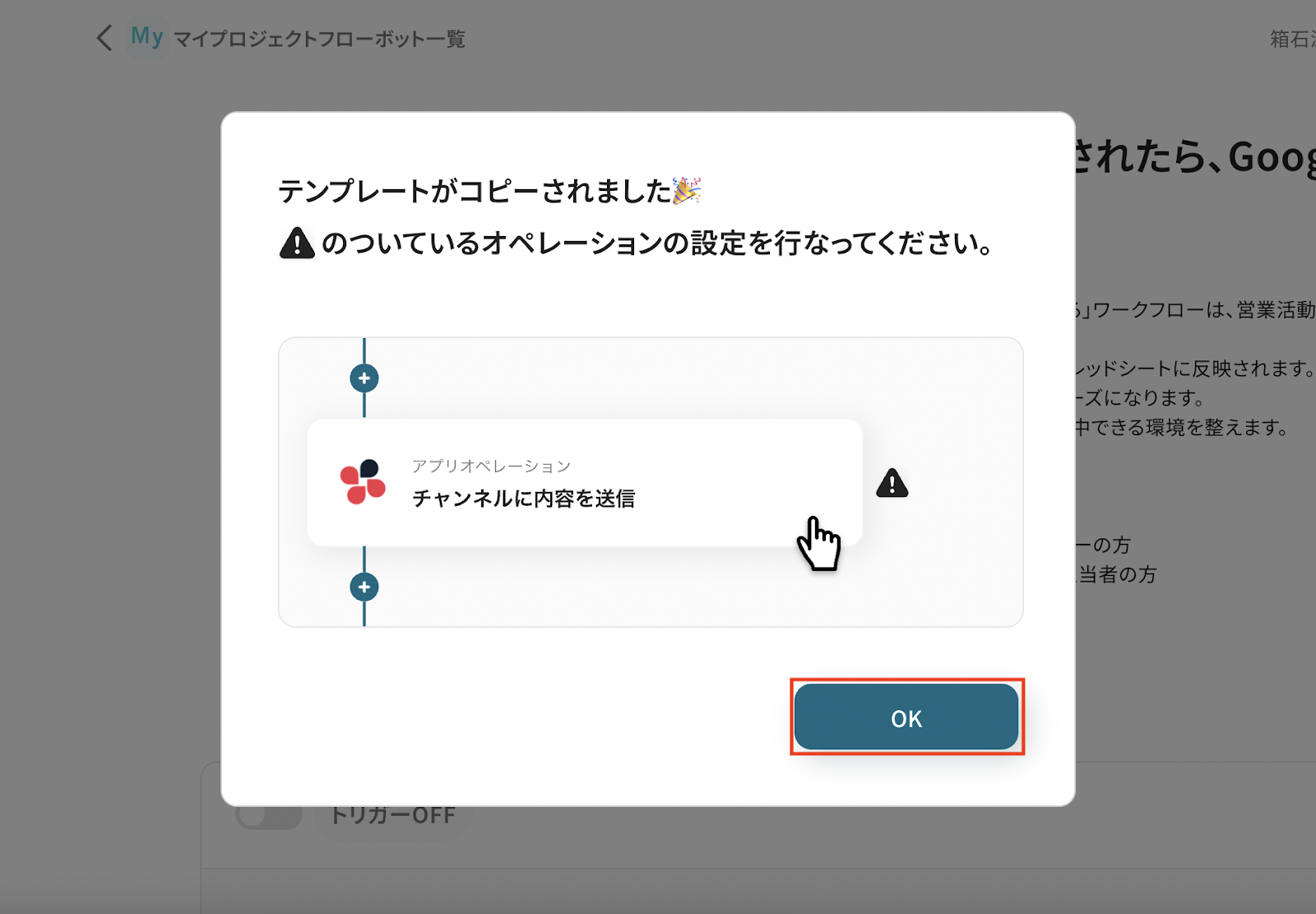Image resolution: width=1316 pixels, height=914 pixels.
Task: Click the green My project icon
Action: coord(147,37)
